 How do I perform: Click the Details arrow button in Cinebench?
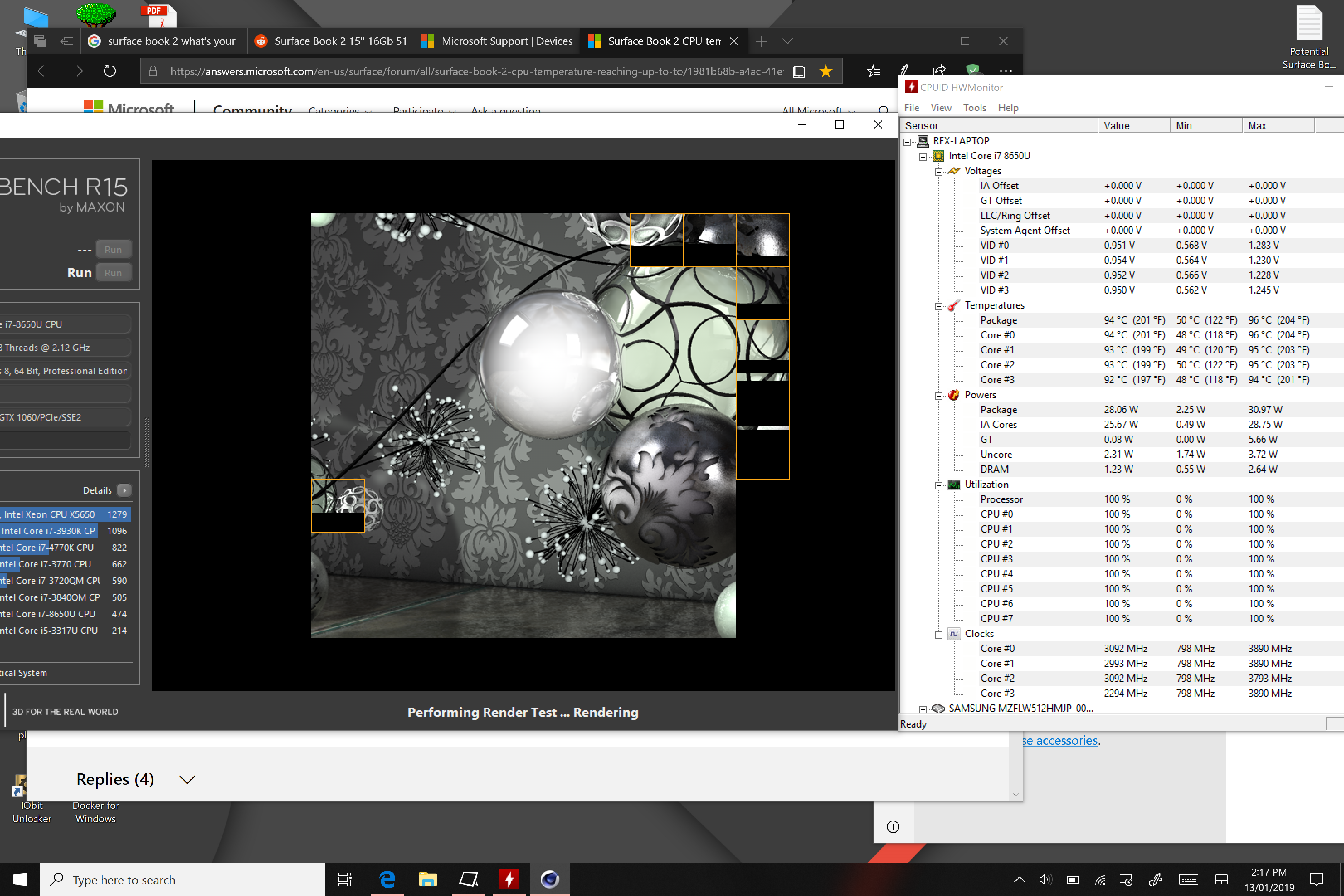[x=124, y=490]
